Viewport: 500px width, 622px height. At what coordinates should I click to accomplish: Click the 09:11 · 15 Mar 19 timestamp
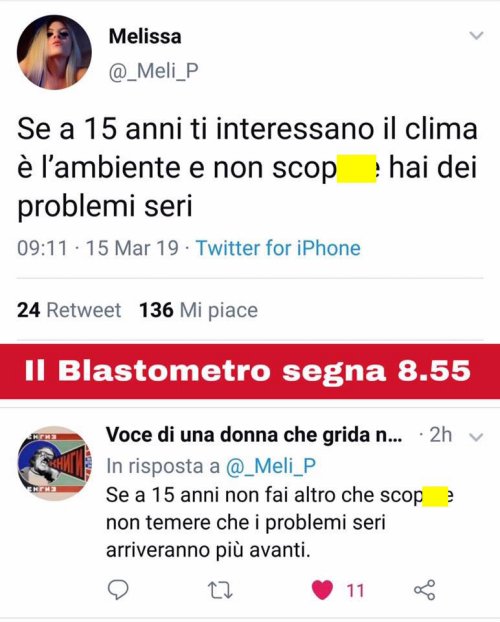pos(98,248)
